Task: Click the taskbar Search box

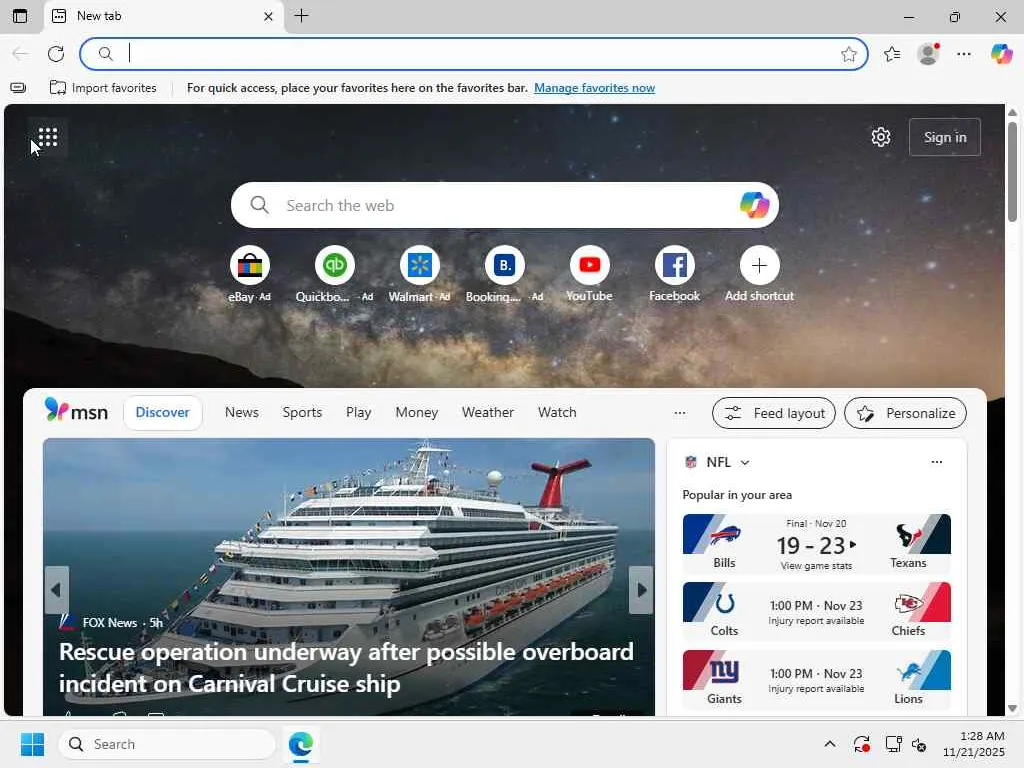Action: [x=167, y=744]
